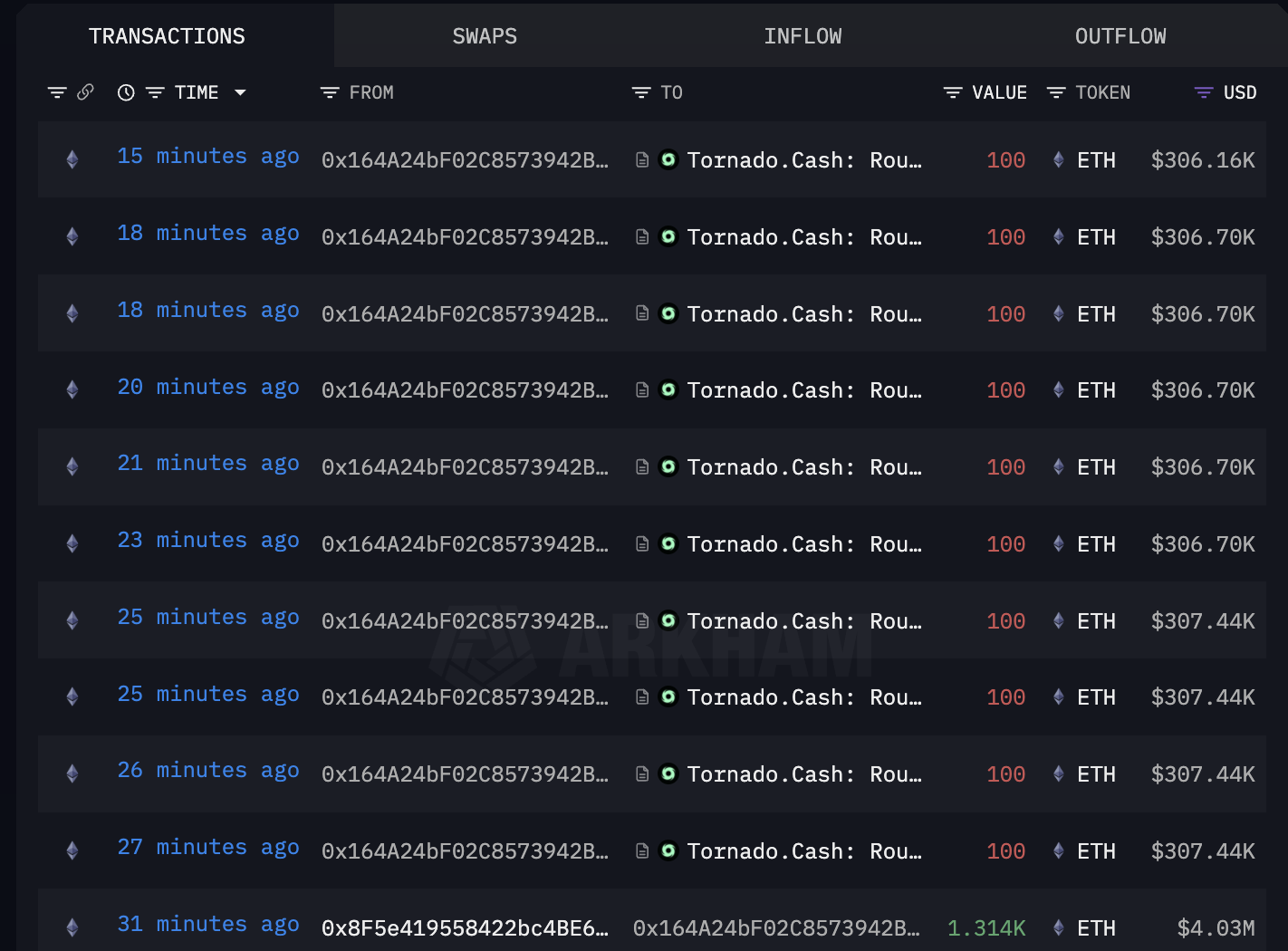Switch to the TRANSACTIONS tab
This screenshot has height=951, width=1288.
pyautogui.click(x=167, y=36)
